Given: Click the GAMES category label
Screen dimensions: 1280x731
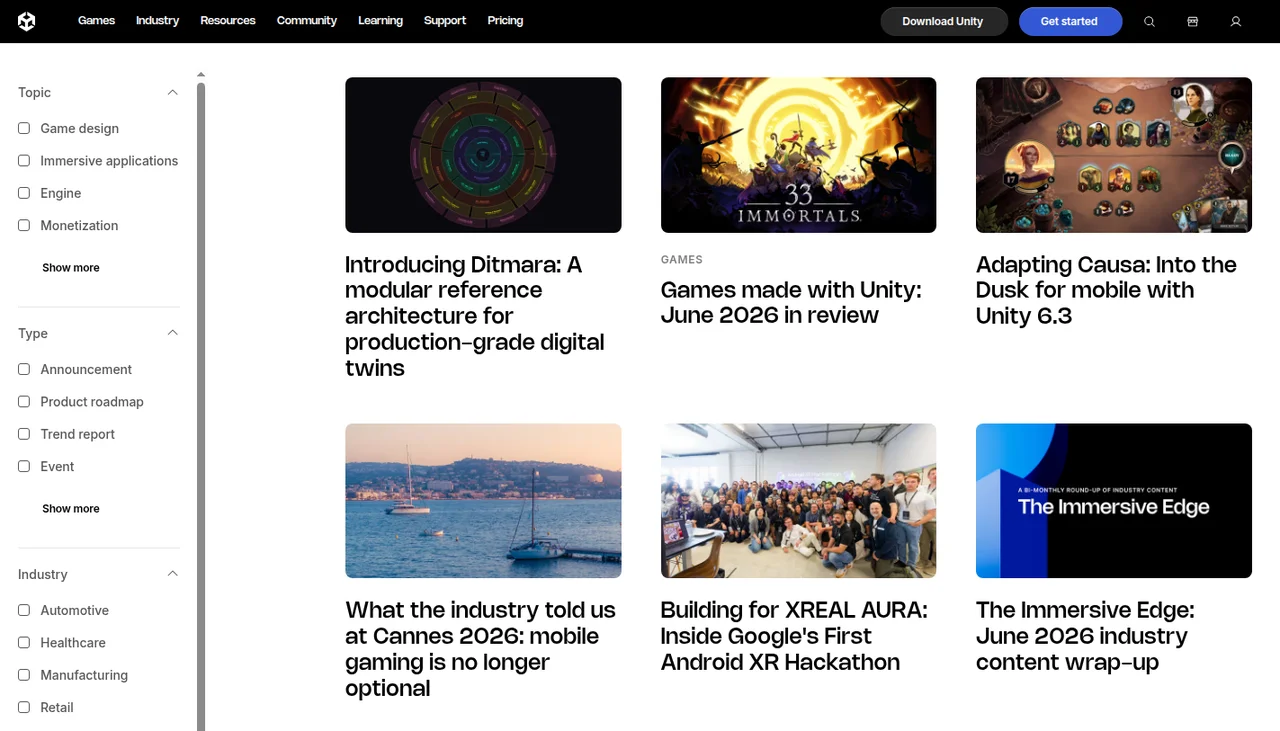Looking at the screenshot, I should coord(682,260).
